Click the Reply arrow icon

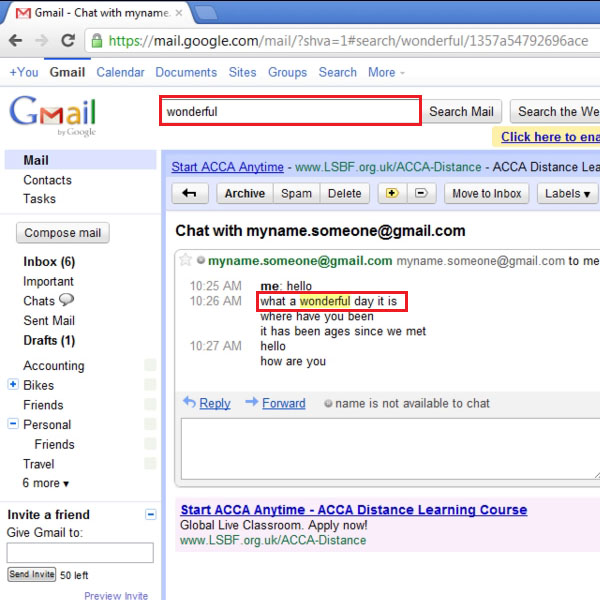tap(189, 403)
